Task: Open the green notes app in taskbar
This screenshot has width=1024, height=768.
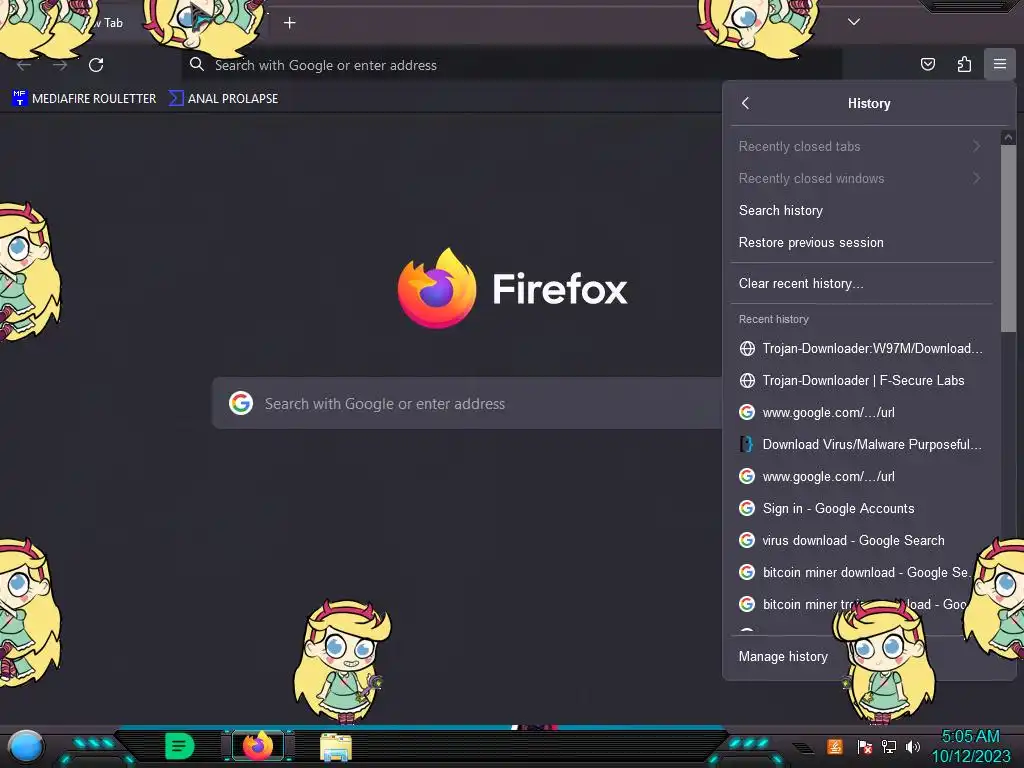Action: (x=179, y=746)
